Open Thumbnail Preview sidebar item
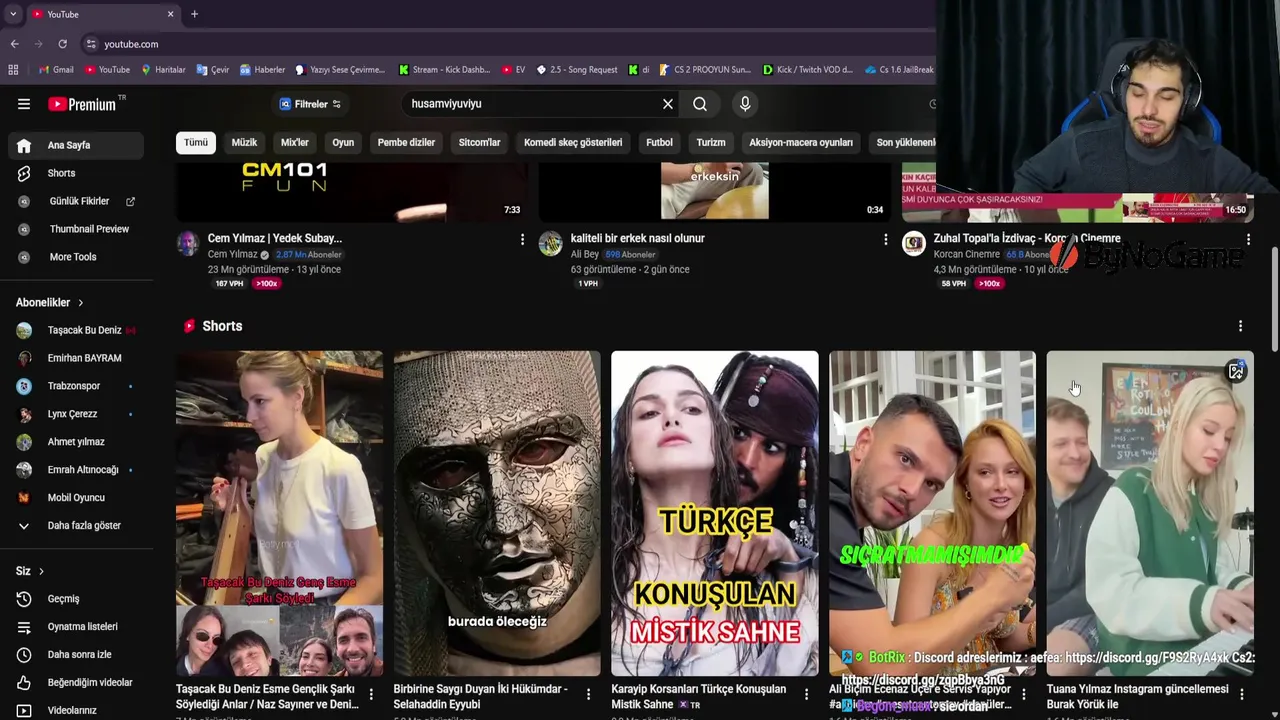The width and height of the screenshot is (1280, 720). pos(76,229)
